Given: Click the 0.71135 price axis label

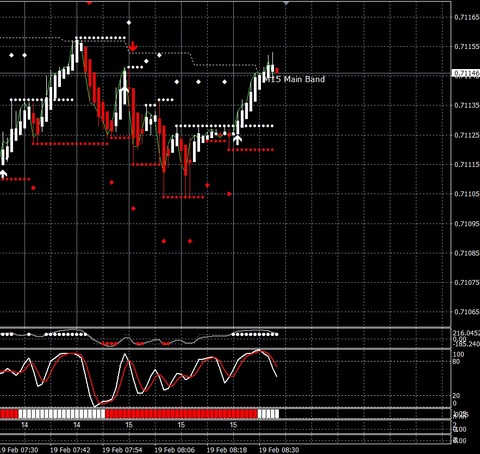Looking at the screenshot, I should [x=467, y=105].
